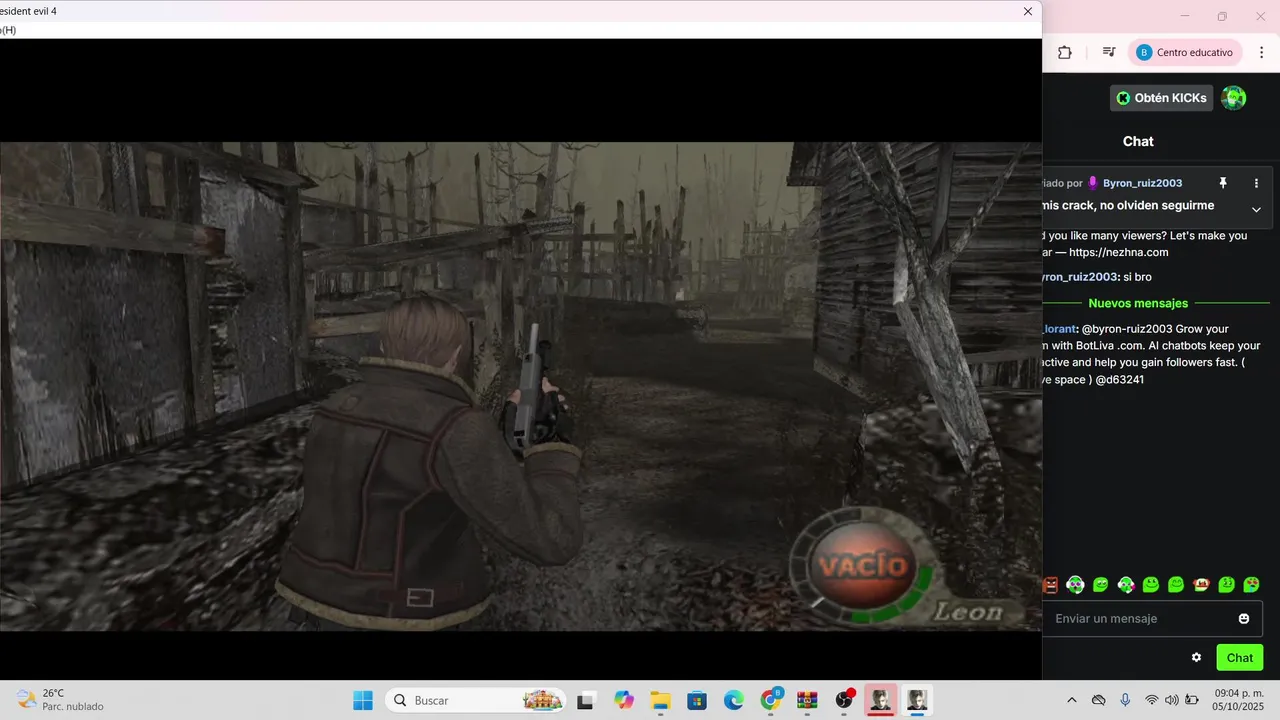
Task: Click the microphone tray icon
Action: (x=1125, y=700)
